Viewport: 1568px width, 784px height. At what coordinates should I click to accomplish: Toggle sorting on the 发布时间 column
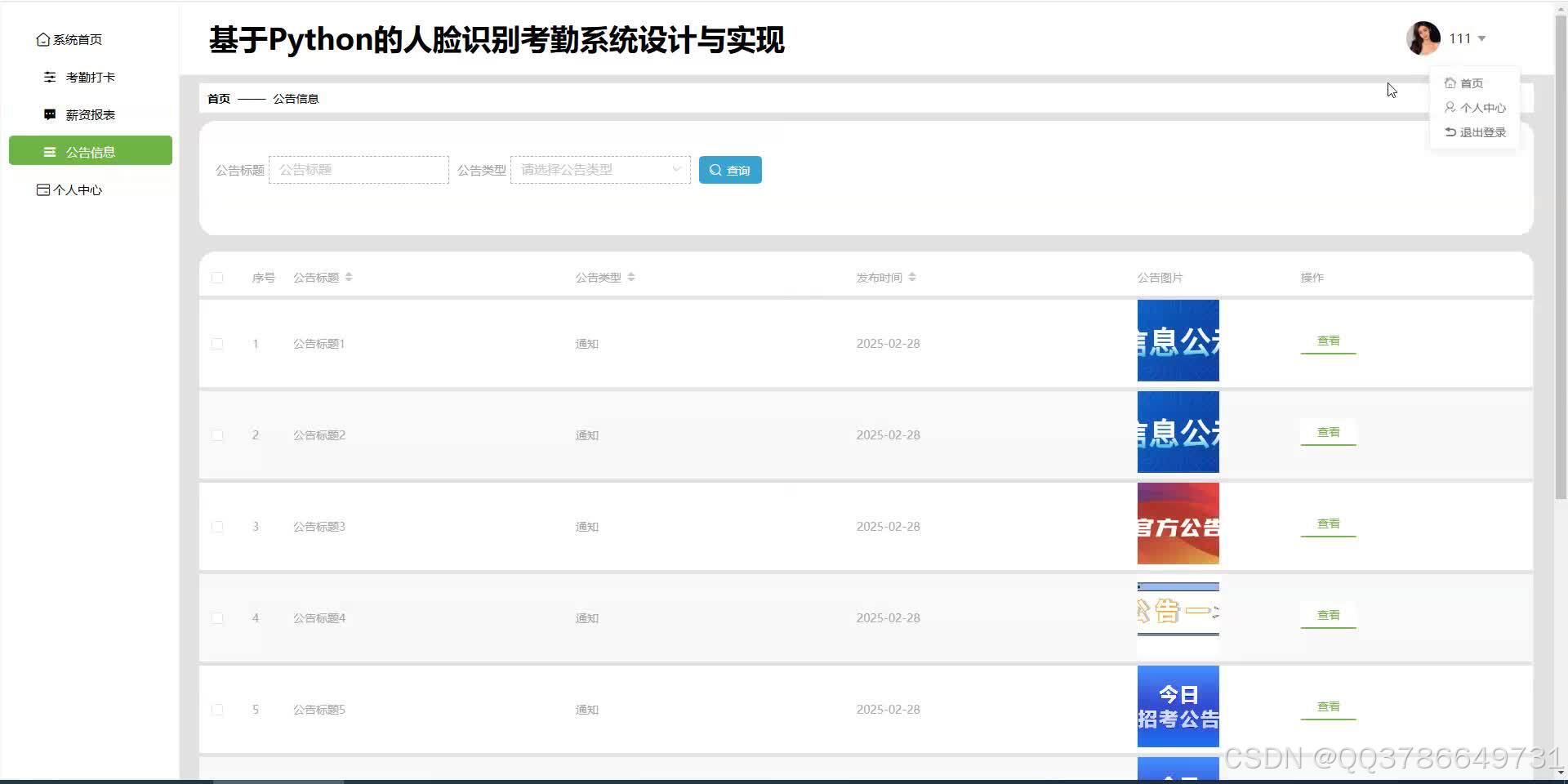[913, 277]
